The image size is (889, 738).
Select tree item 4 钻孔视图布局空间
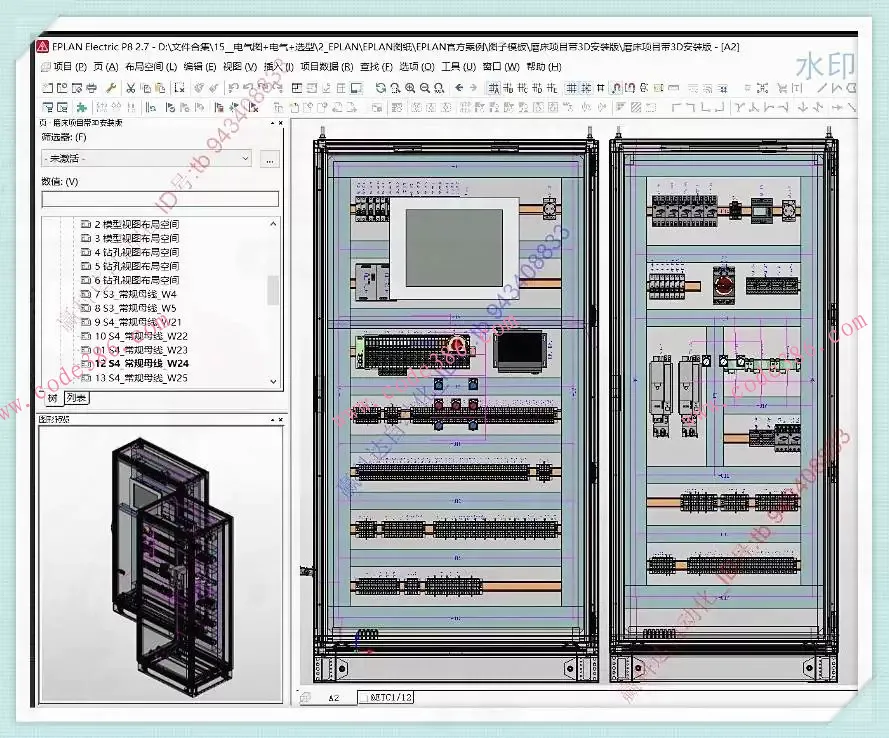tap(136, 252)
